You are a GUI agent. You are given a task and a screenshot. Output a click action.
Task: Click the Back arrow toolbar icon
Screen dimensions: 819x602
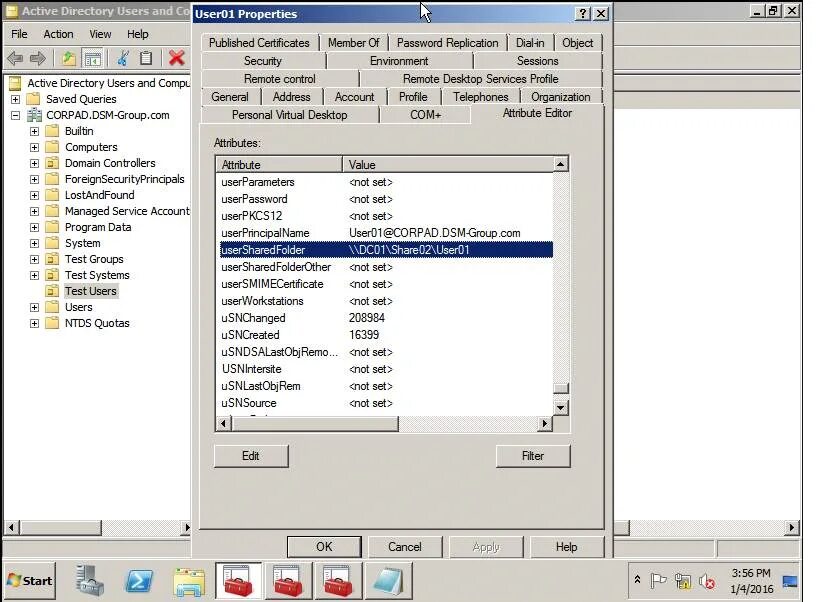(15, 58)
